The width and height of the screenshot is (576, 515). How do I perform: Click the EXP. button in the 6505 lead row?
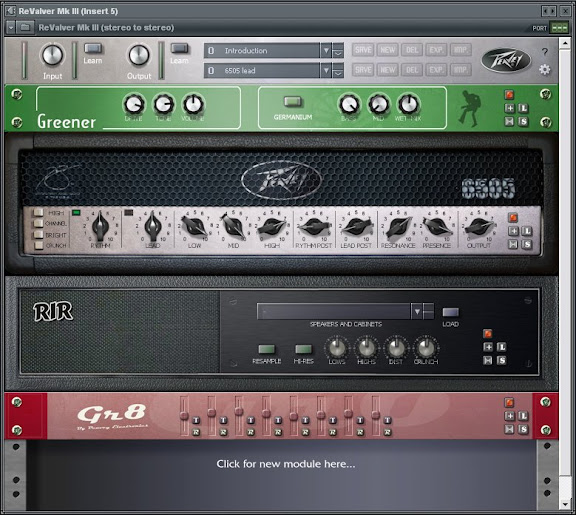[x=436, y=70]
